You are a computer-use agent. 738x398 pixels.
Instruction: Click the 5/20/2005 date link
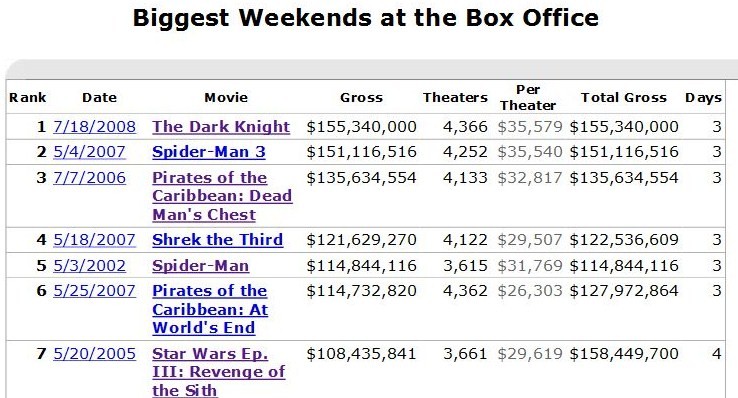95,354
